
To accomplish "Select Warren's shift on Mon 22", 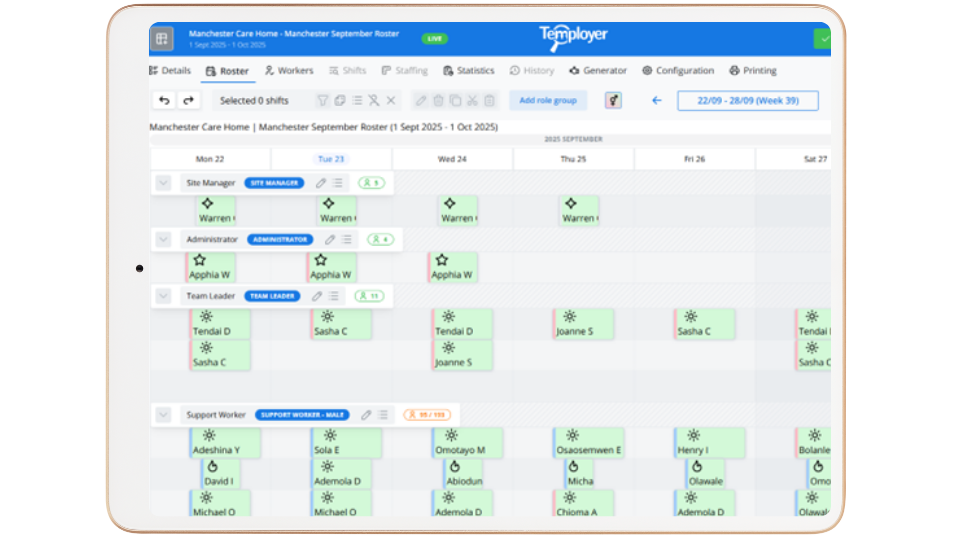I will 216,211.
